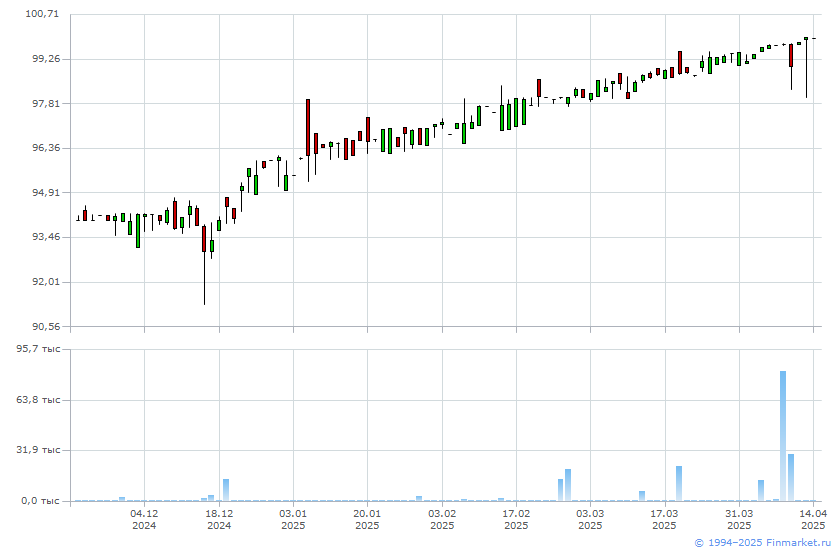The image size is (840, 550).
Task: Select the 20.01 2025 date label
Action: coord(368,519)
